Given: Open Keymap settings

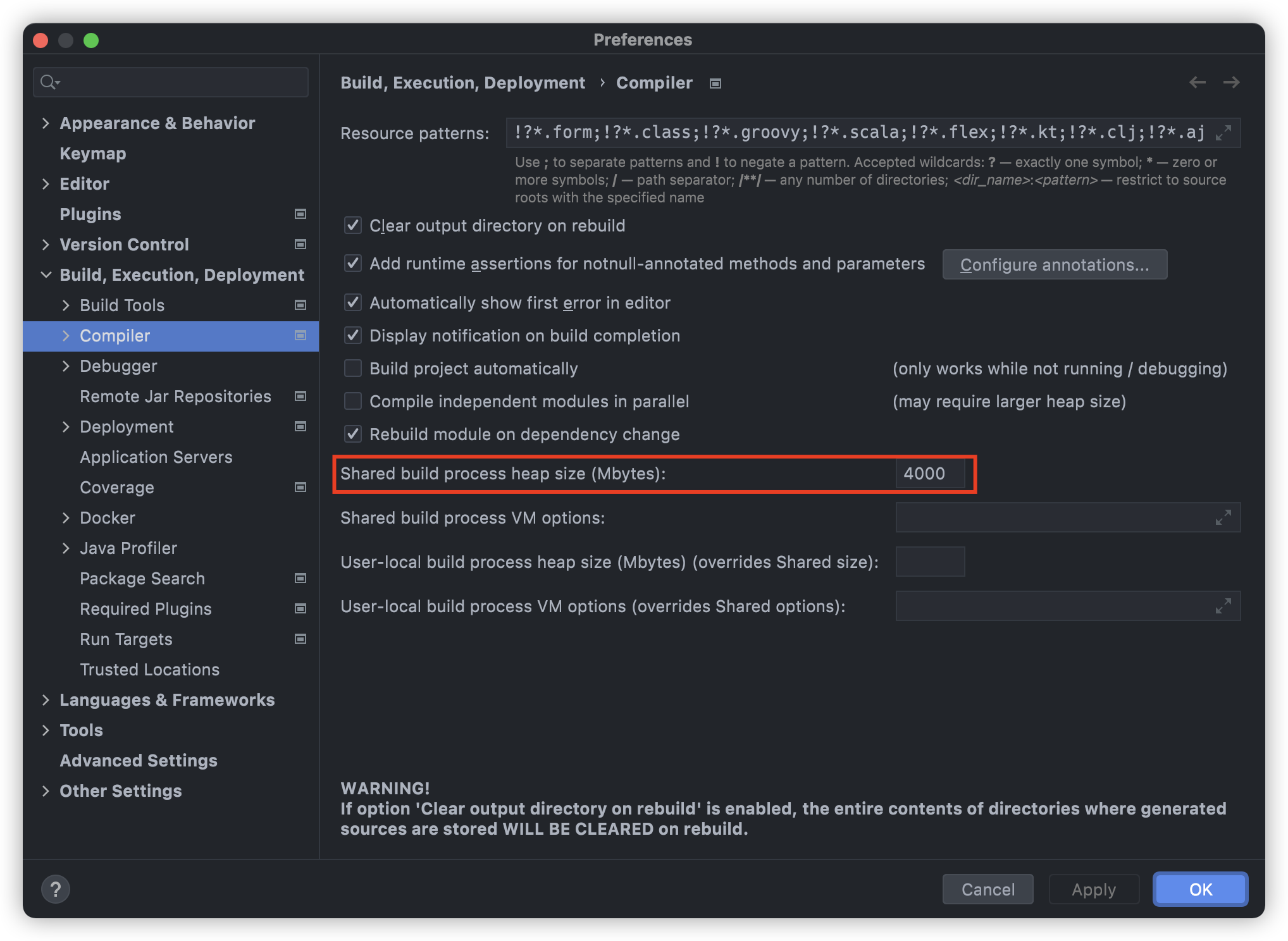Looking at the screenshot, I should coord(93,153).
